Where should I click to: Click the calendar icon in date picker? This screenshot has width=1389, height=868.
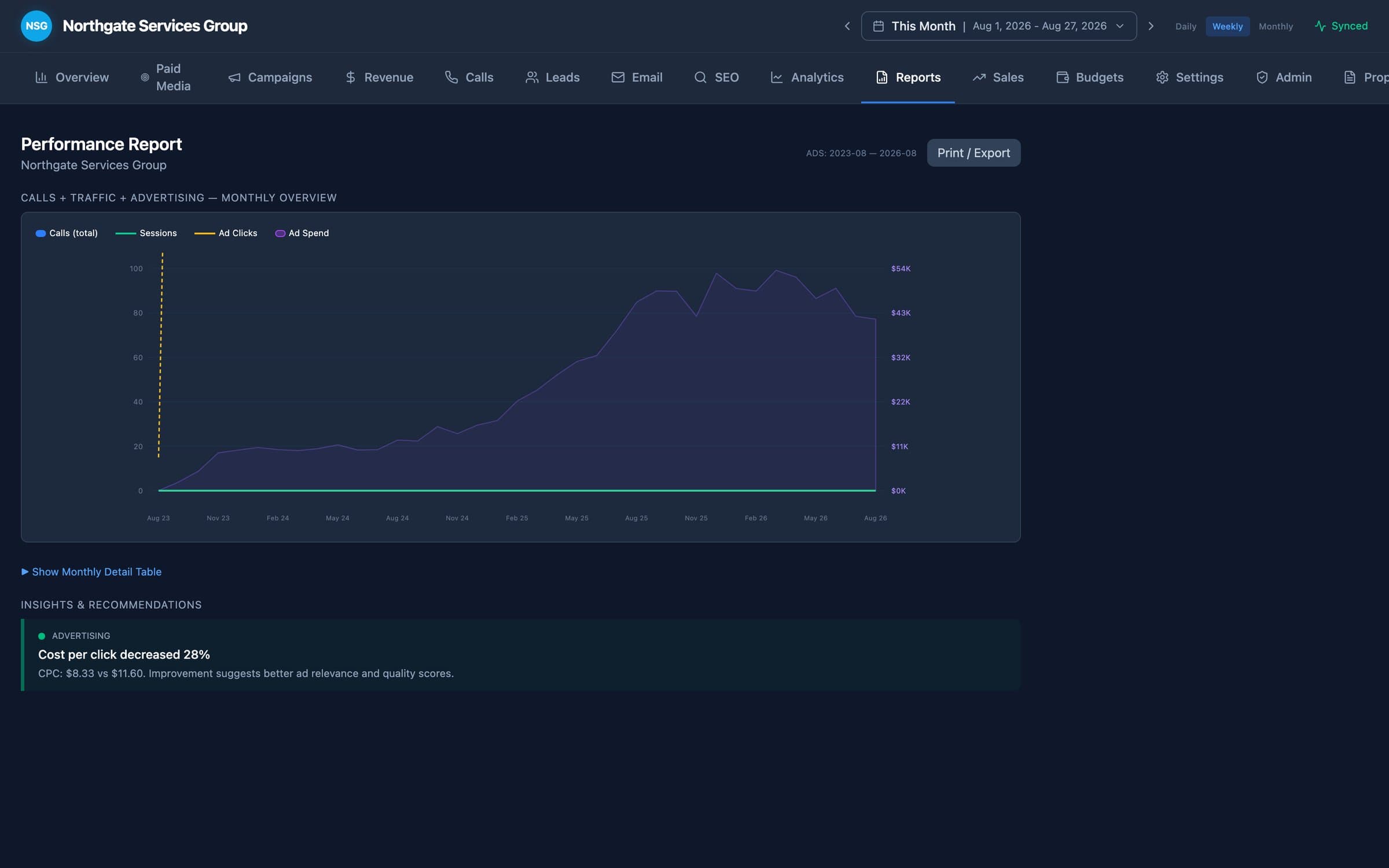[x=878, y=26]
